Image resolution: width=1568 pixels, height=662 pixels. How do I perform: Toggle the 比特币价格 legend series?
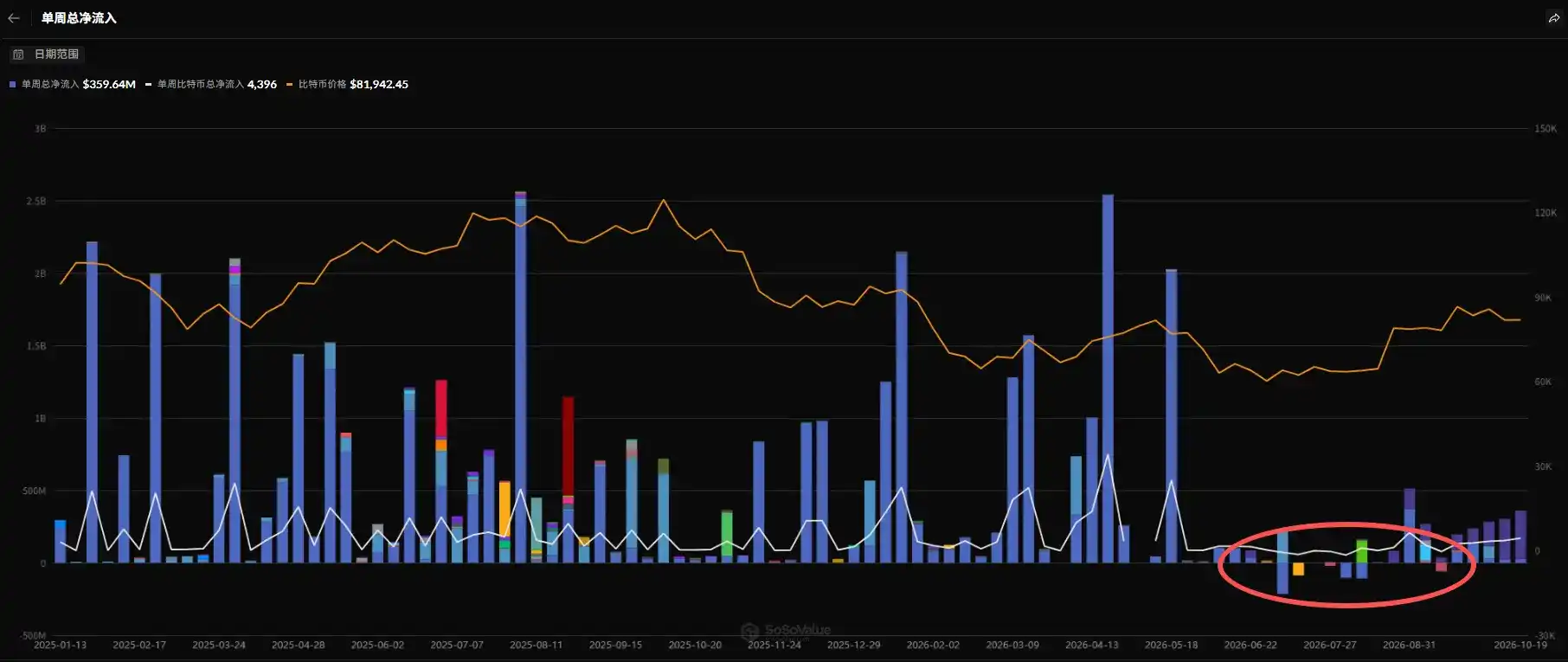tap(347, 84)
